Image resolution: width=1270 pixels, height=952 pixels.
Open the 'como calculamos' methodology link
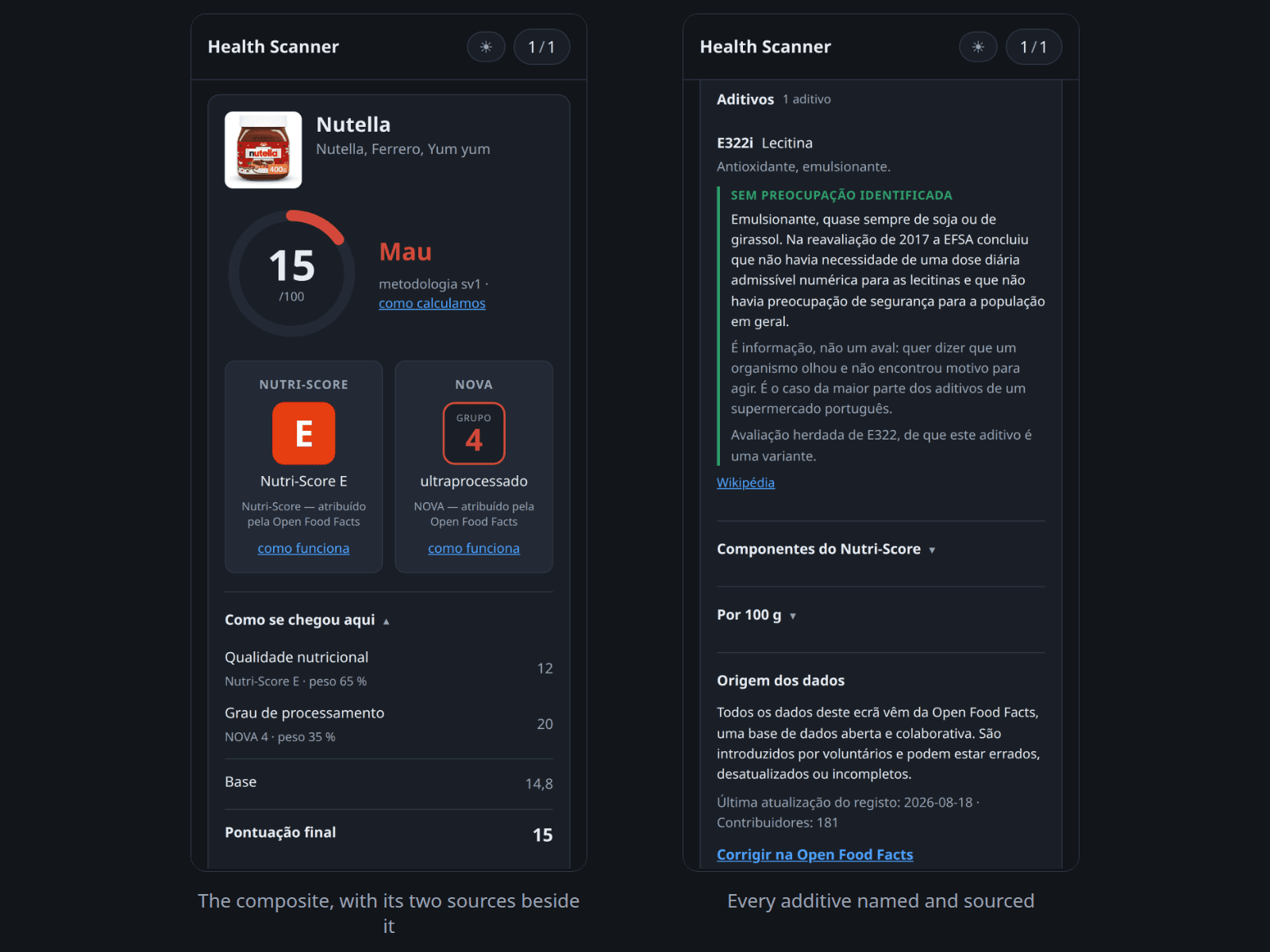(x=432, y=303)
